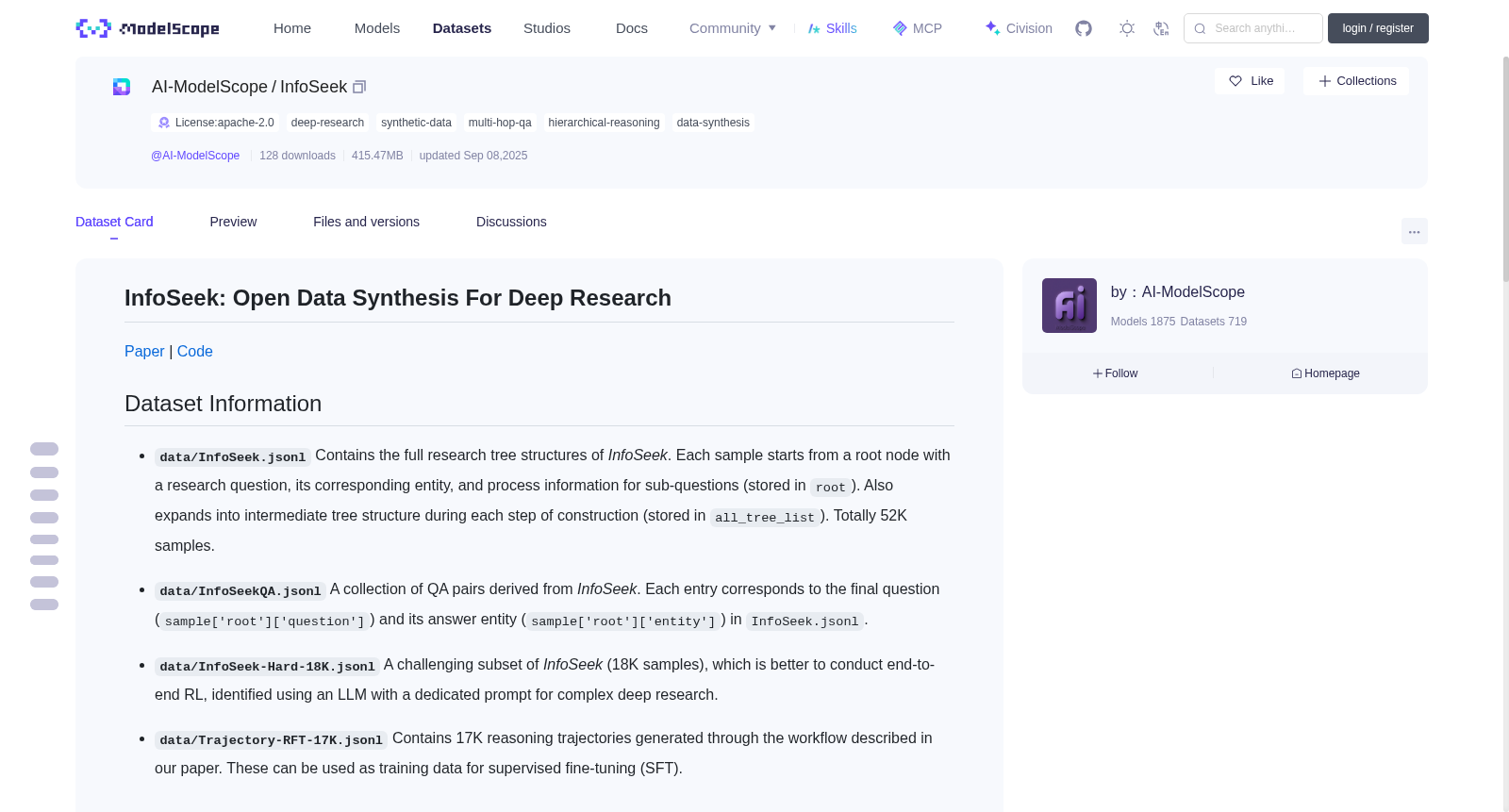Open the Datasets section
Viewport: 1509px width, 812px height.
[x=462, y=28]
